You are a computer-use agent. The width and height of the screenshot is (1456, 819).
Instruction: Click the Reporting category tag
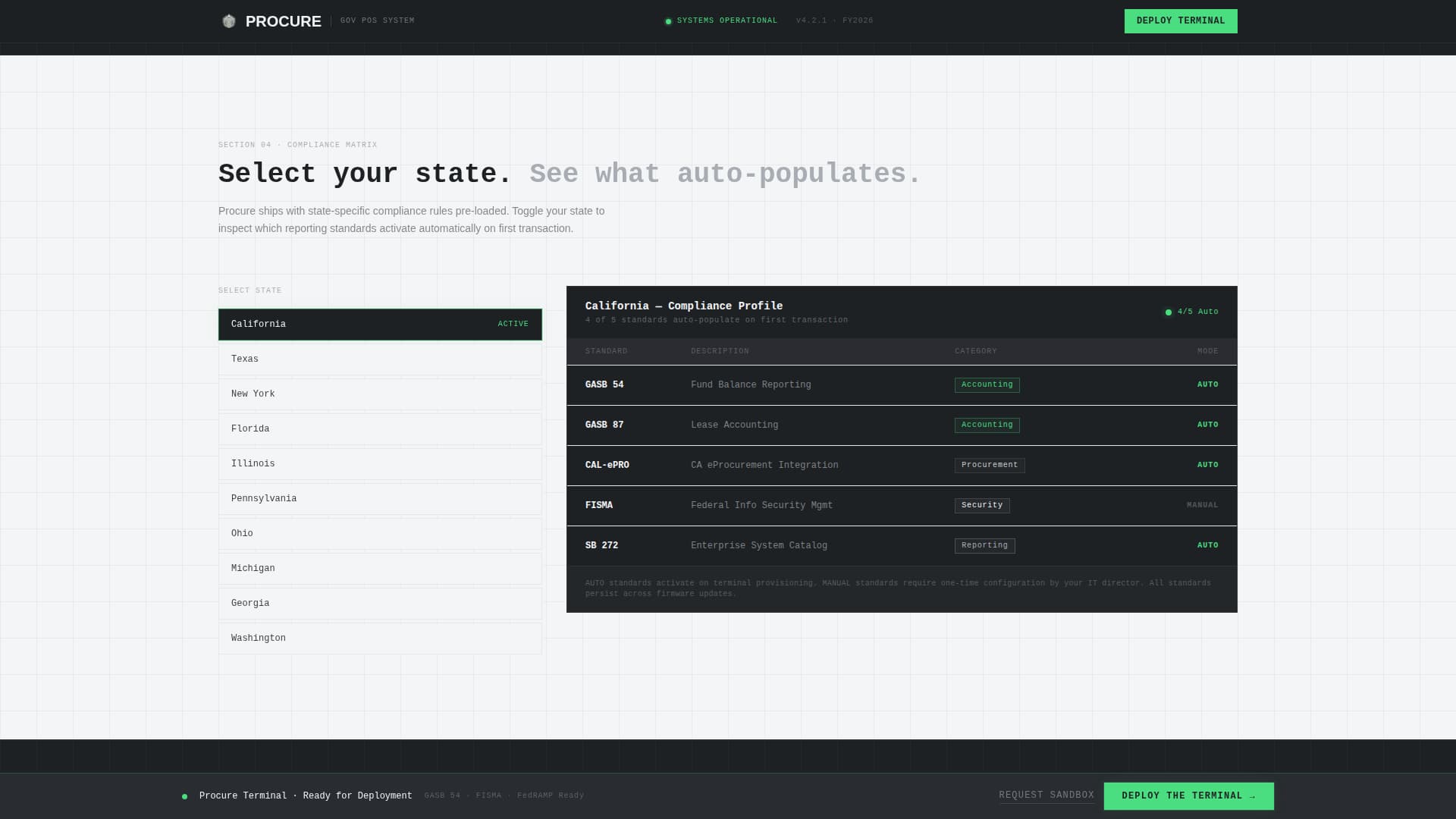click(984, 546)
